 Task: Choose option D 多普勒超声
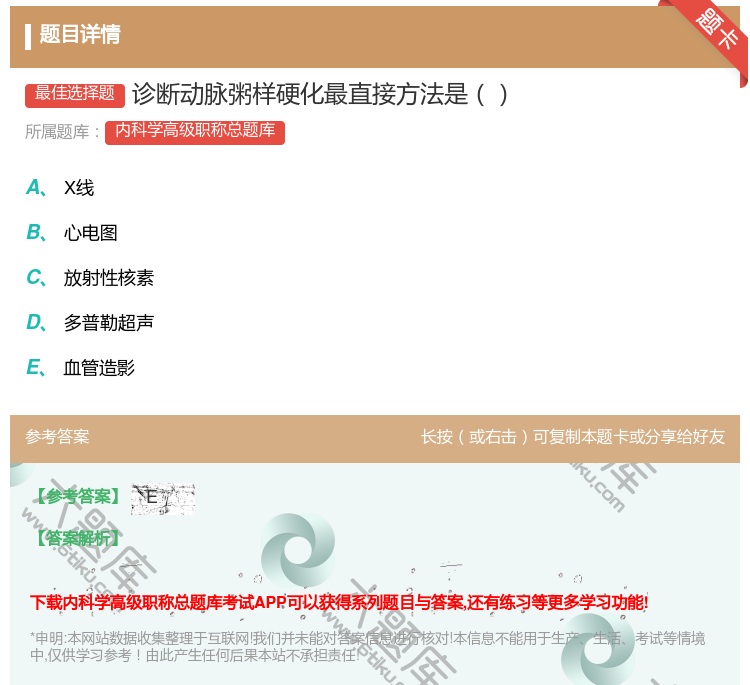point(90,323)
